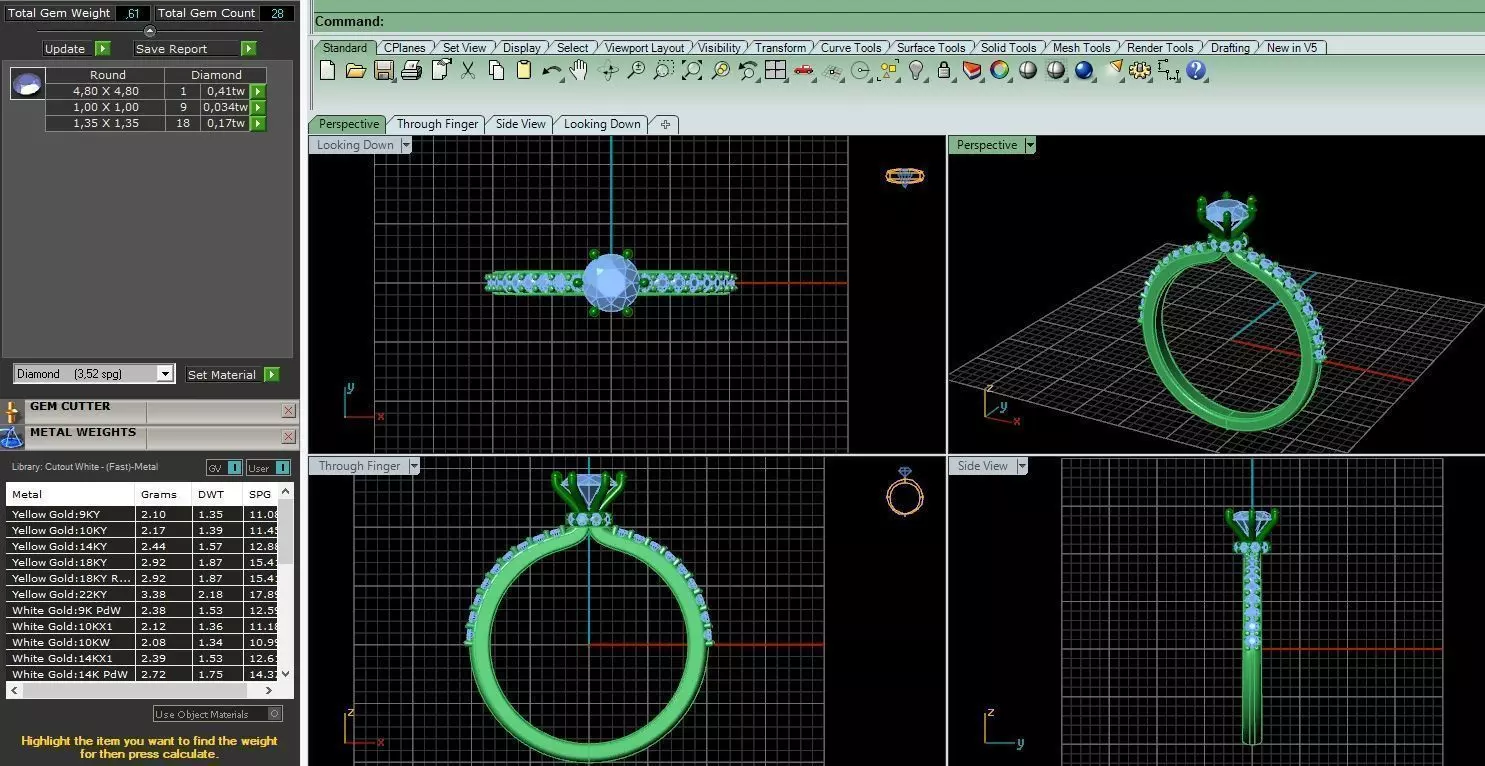Switch to the Mesh Tools toolbar tab
1485x766 pixels.
tap(1081, 47)
